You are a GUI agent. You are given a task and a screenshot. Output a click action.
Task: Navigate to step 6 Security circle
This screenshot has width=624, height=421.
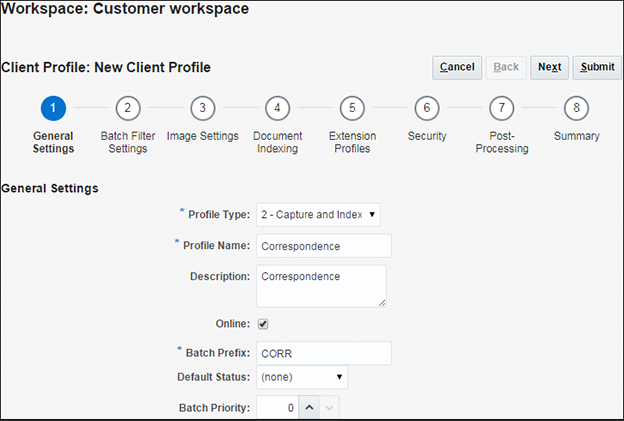[x=426, y=108]
